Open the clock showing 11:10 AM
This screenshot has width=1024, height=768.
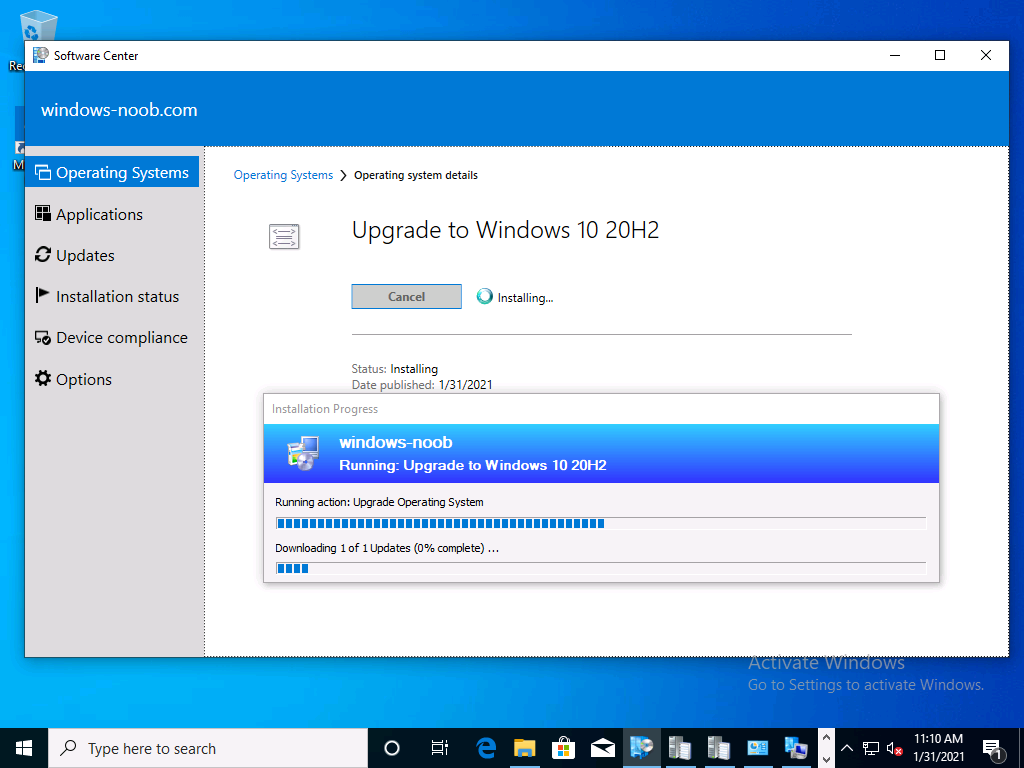[938, 748]
